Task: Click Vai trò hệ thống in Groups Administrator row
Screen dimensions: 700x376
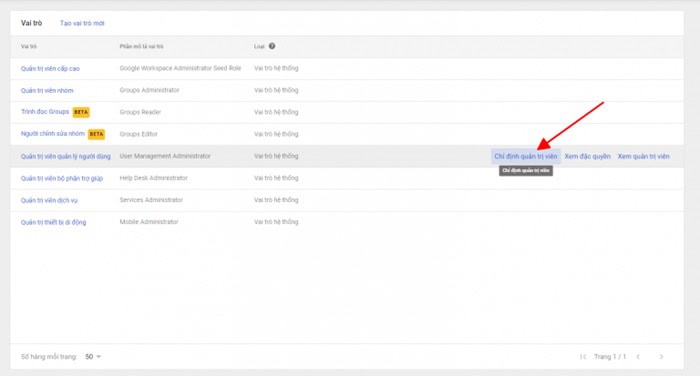Action: [x=276, y=90]
